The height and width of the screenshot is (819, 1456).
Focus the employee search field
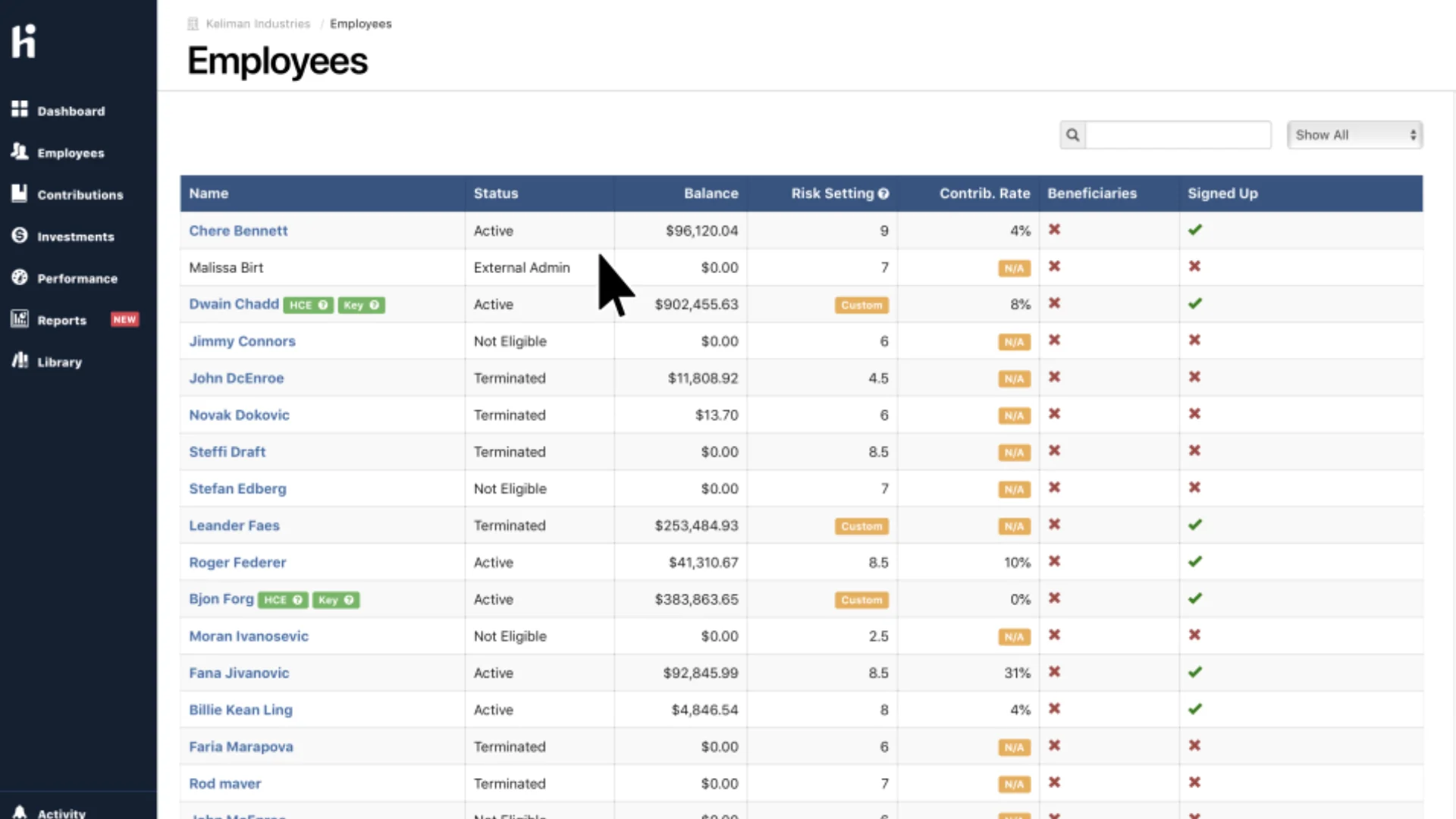(x=1178, y=135)
